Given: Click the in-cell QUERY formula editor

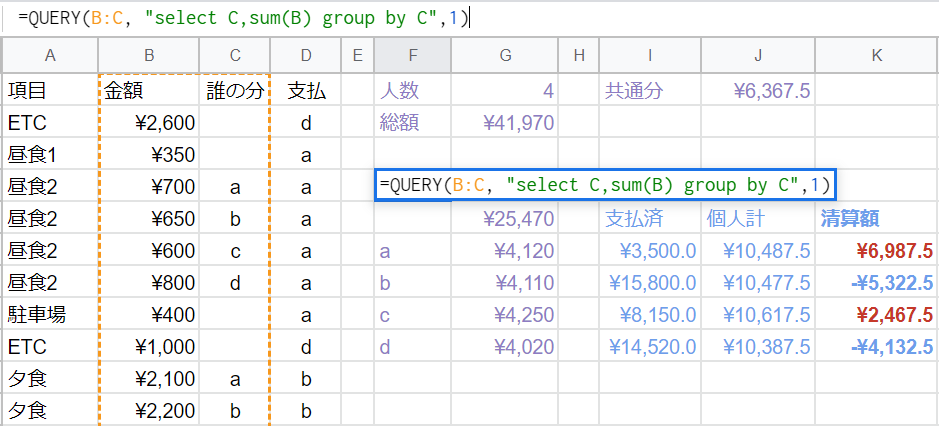Looking at the screenshot, I should tap(605, 185).
